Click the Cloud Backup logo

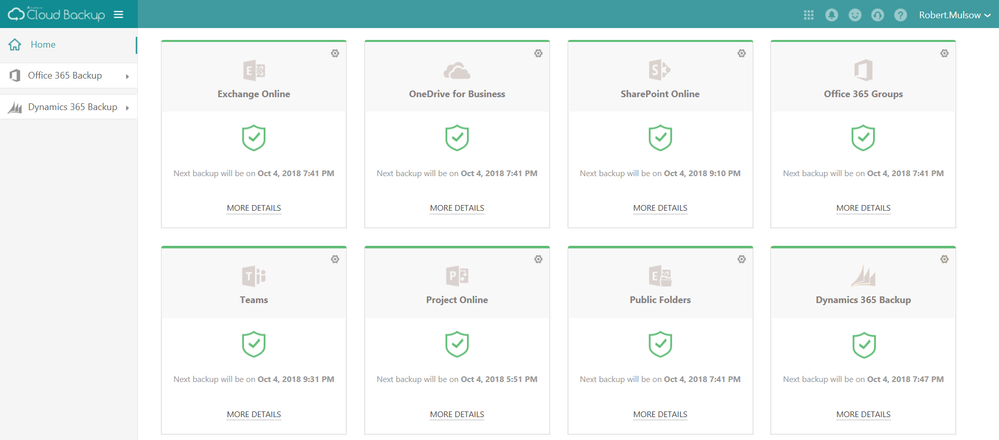56,14
